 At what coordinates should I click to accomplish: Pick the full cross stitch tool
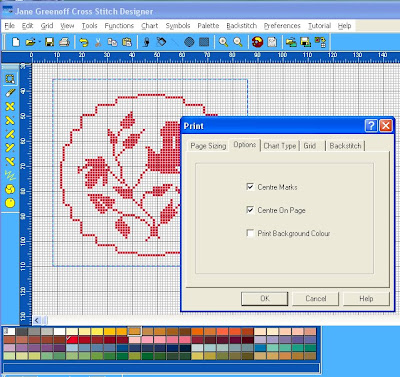tap(10, 106)
